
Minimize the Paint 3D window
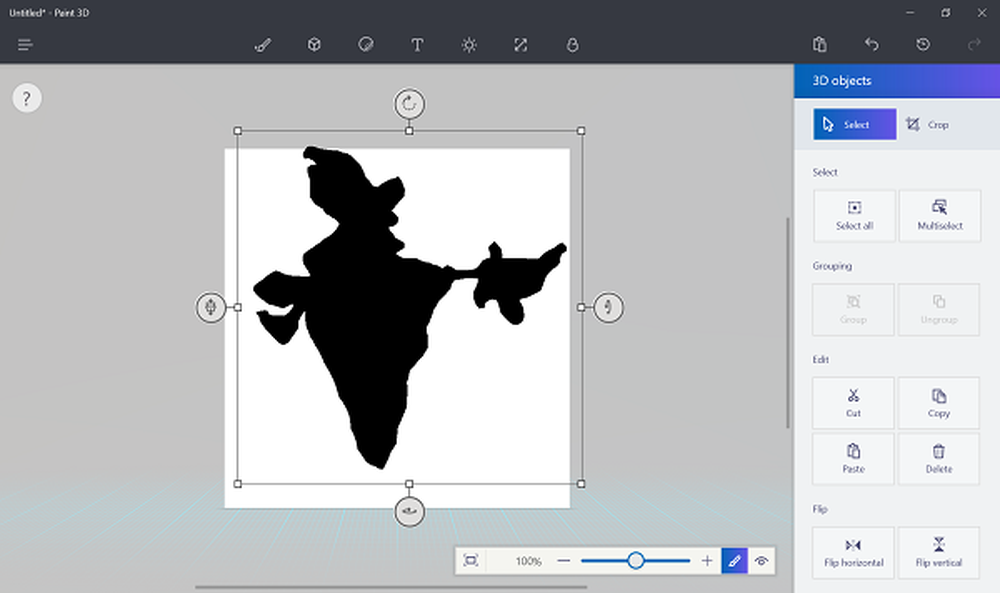[x=911, y=13]
